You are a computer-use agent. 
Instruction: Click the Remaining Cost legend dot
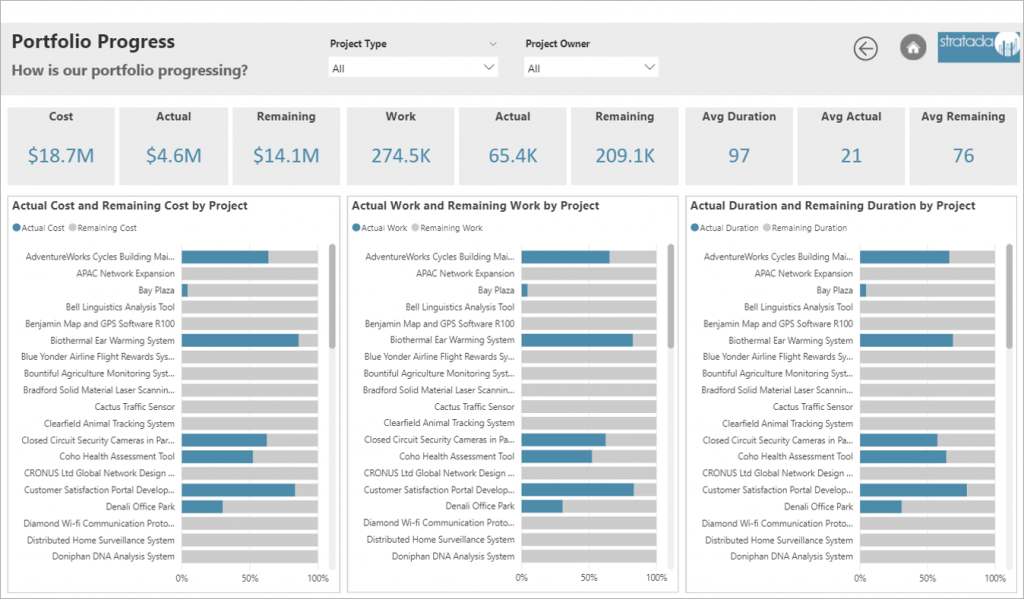(x=72, y=228)
